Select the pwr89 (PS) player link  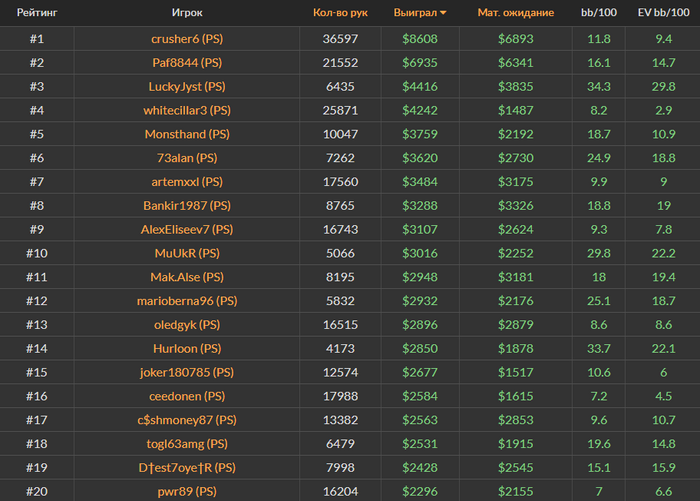[x=187, y=491]
